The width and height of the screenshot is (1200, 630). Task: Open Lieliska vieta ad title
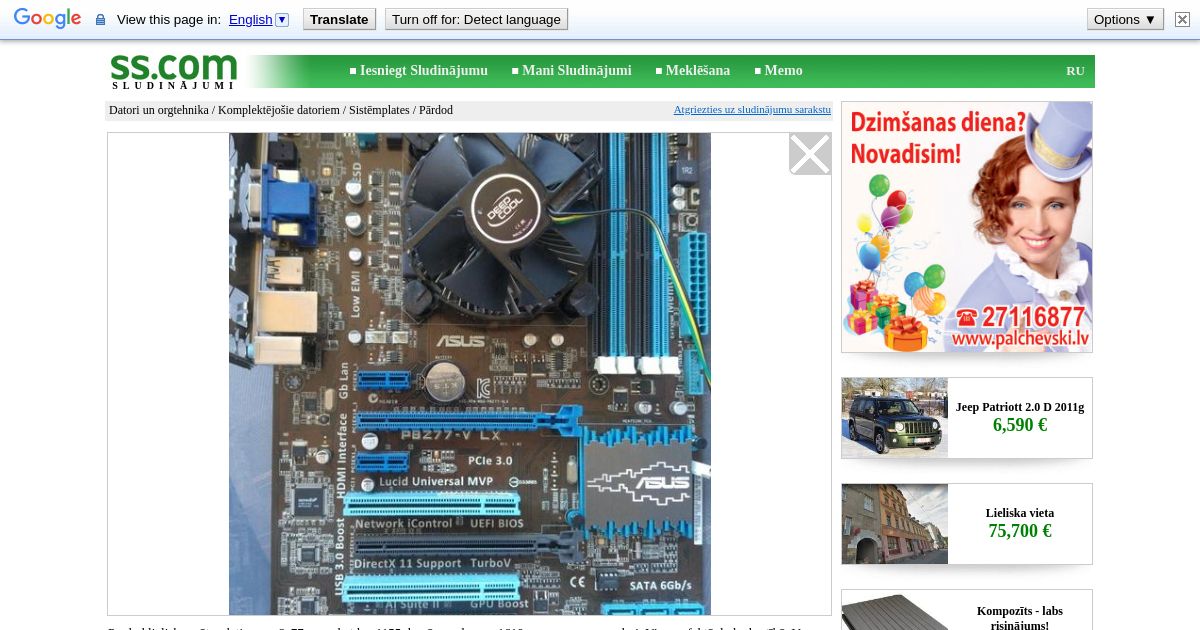point(1020,513)
